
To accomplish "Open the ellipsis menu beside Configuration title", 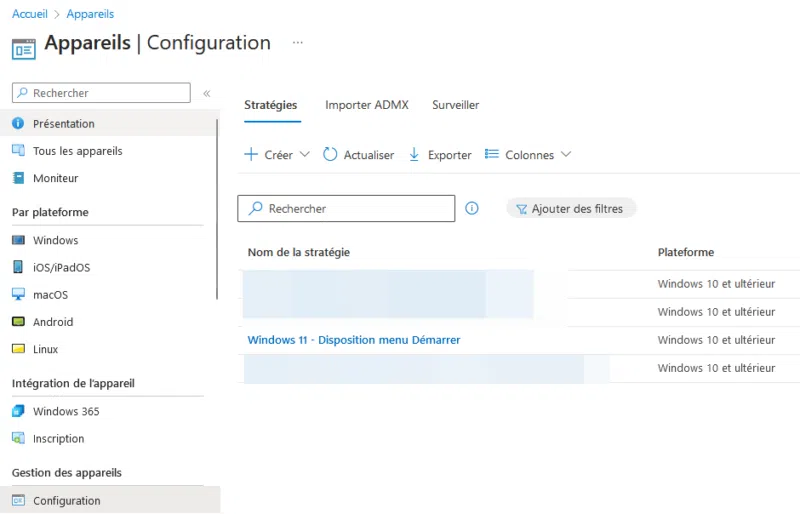I will [x=297, y=43].
